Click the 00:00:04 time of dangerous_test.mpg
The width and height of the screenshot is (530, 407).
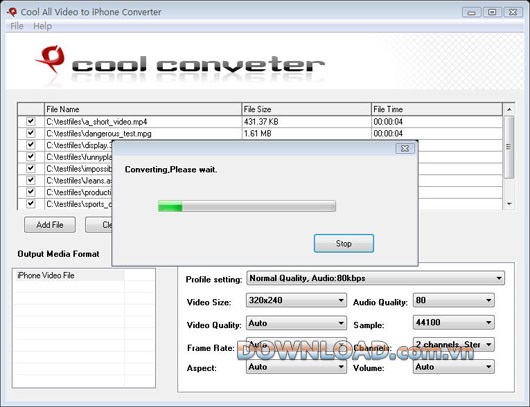[x=388, y=133]
